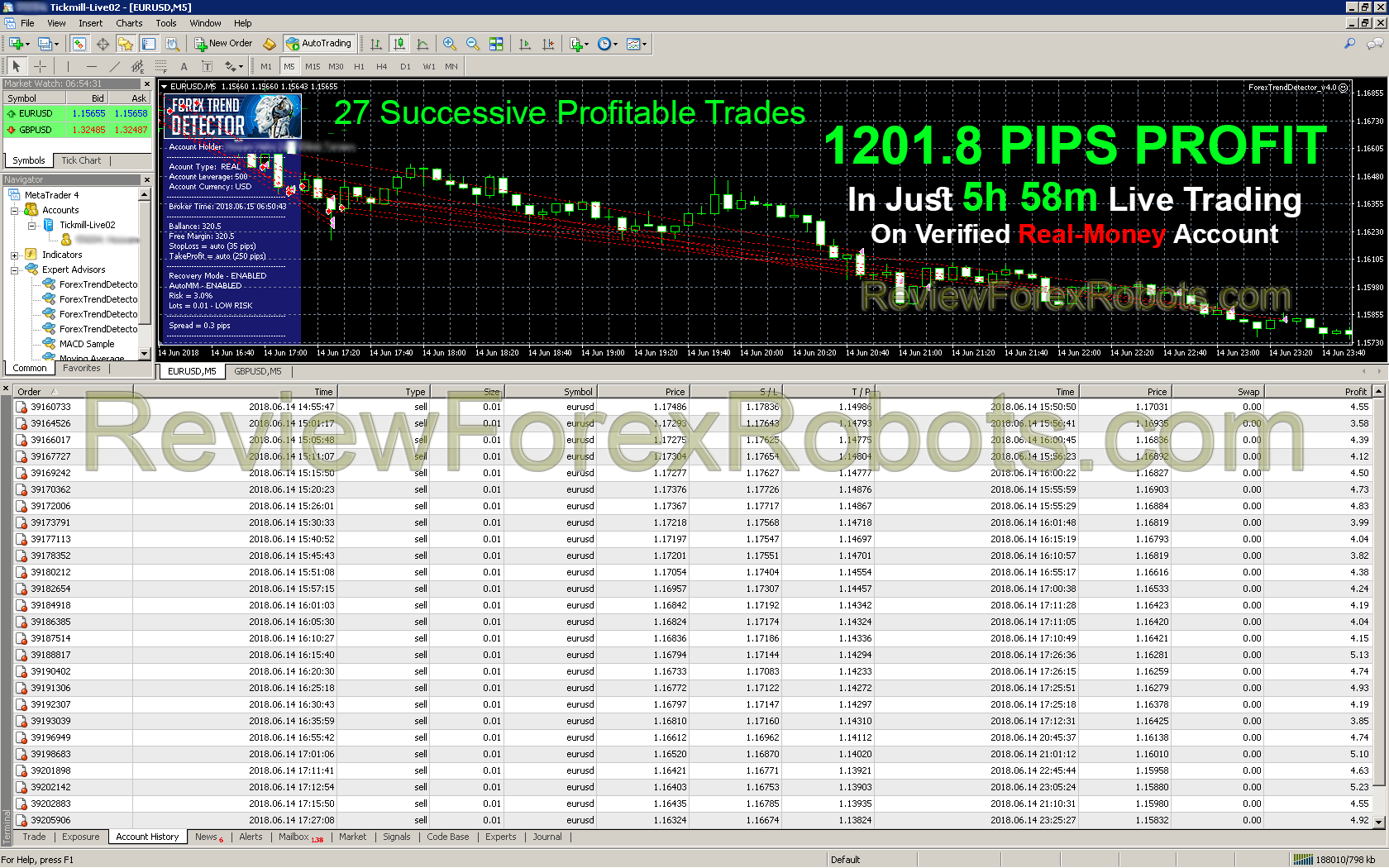
Task: Open the chat bubbles icon at top right
Action: click(1375, 44)
